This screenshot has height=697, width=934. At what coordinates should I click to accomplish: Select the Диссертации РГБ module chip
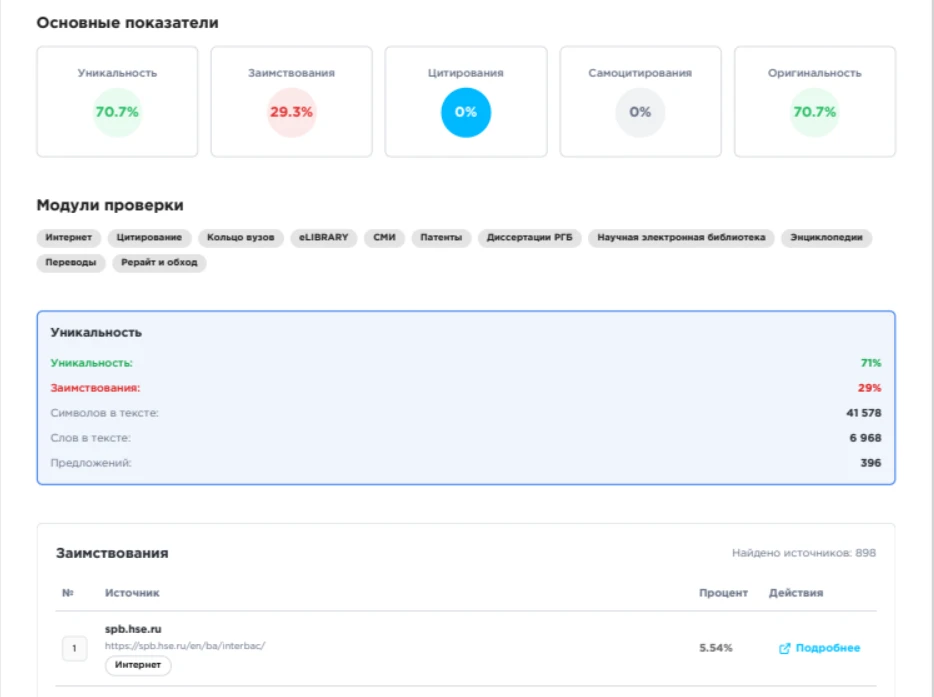(x=530, y=238)
